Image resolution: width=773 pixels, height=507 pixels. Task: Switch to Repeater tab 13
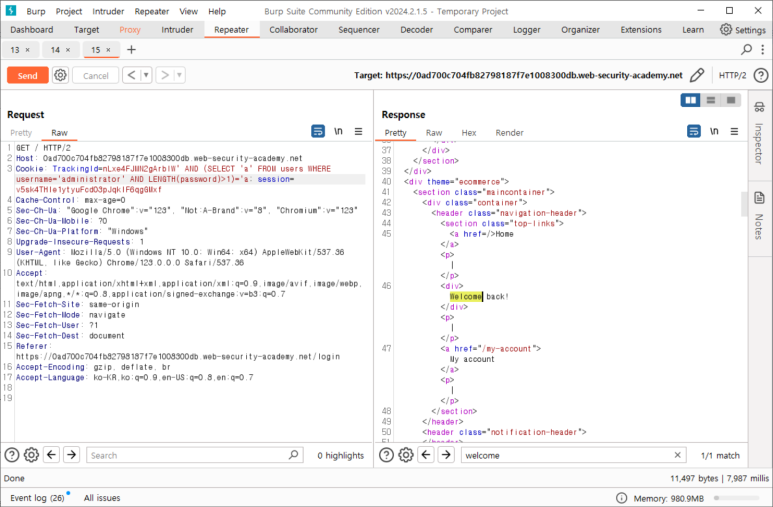click(x=15, y=50)
